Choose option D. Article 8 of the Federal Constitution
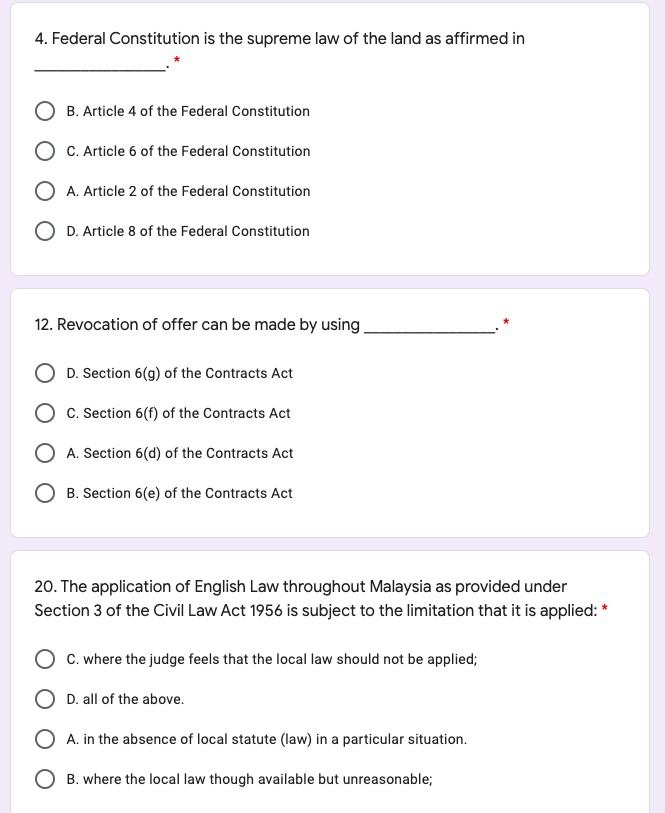 pyautogui.click(x=44, y=231)
